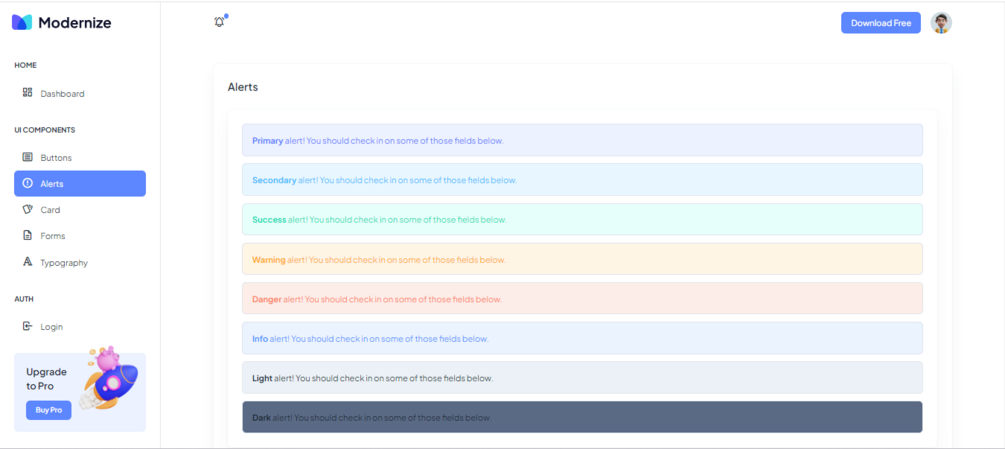Select the Card icon in sidebar
Image resolution: width=1005 pixels, height=449 pixels.
pos(27,209)
